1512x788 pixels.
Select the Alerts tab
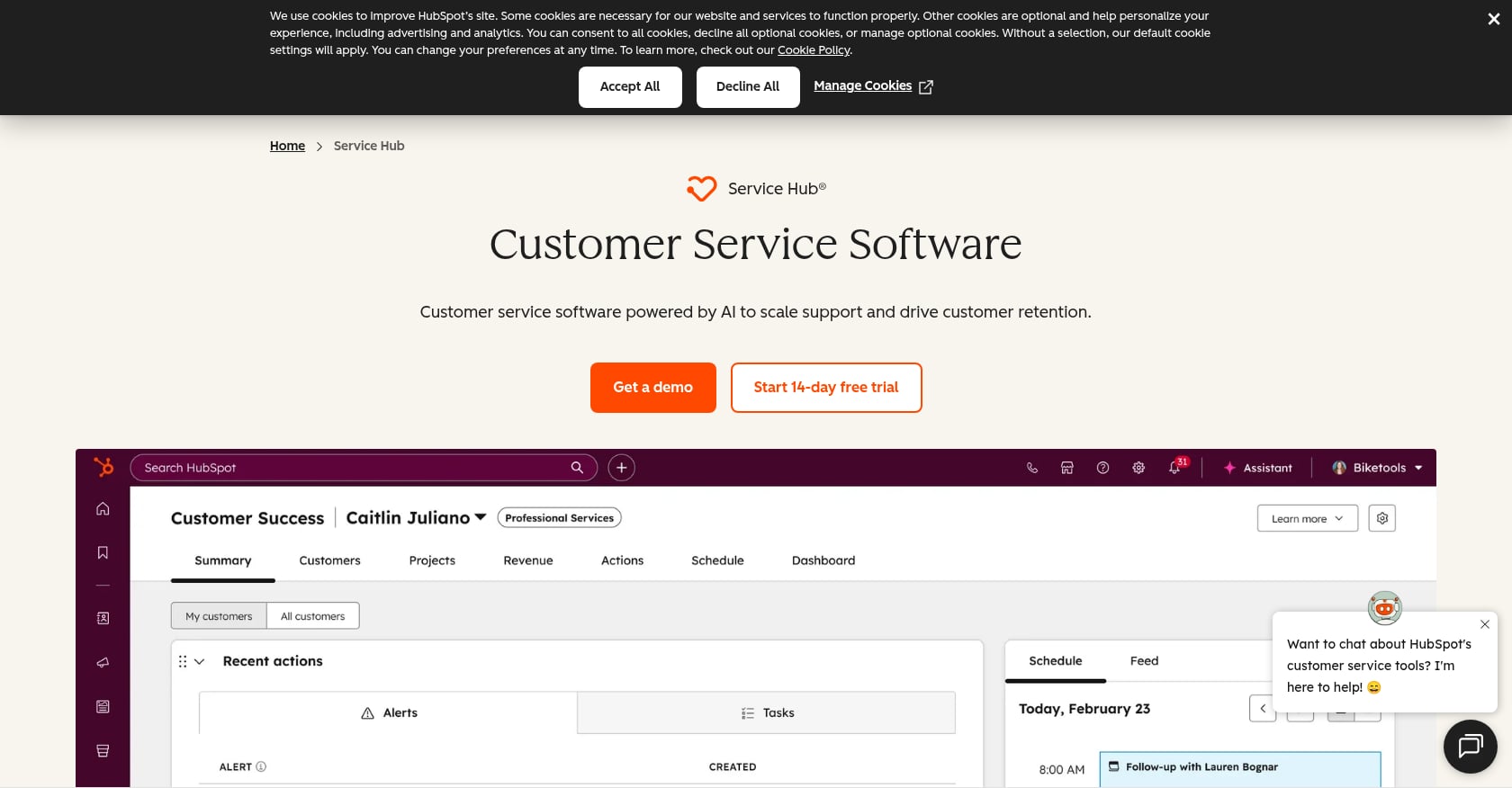(388, 712)
